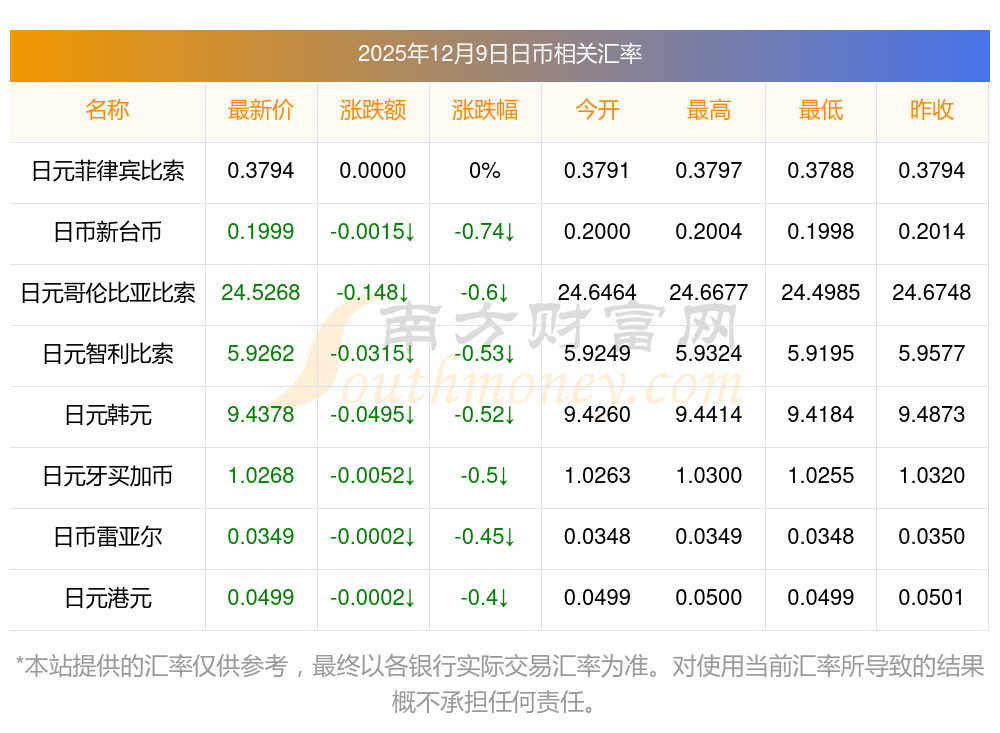1000x733 pixels.
Task: Click opening price 9.4260
Action: (x=597, y=415)
